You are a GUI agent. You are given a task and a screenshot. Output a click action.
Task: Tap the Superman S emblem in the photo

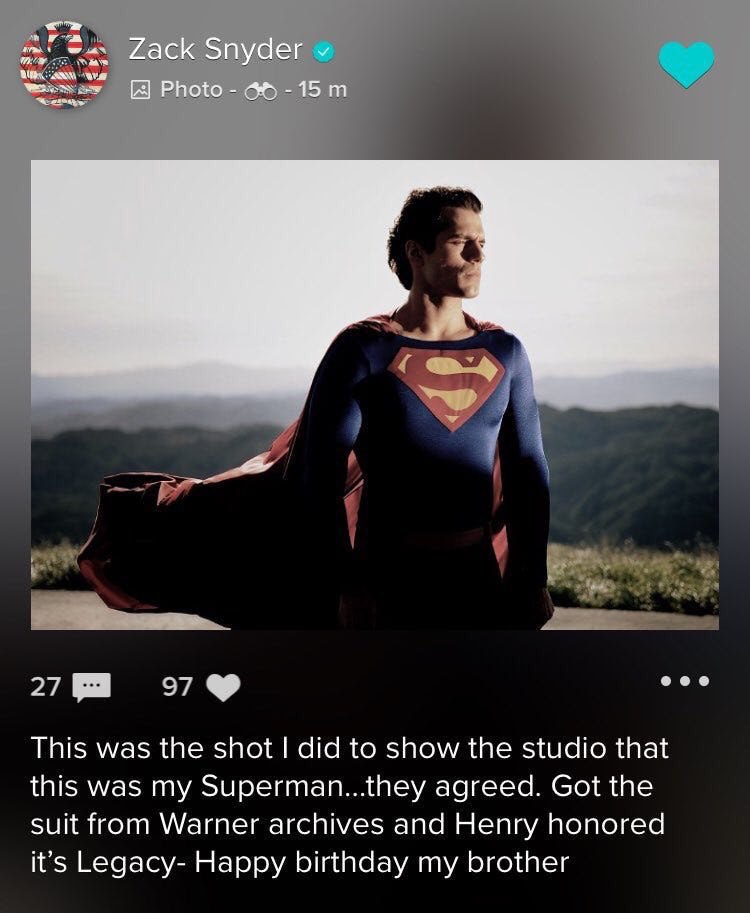tap(446, 382)
